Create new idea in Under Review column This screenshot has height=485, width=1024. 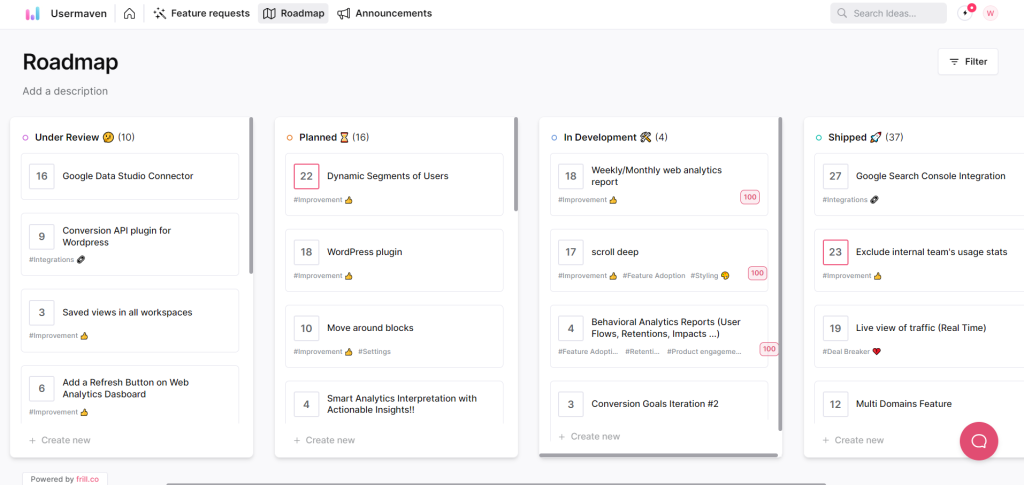tap(60, 441)
